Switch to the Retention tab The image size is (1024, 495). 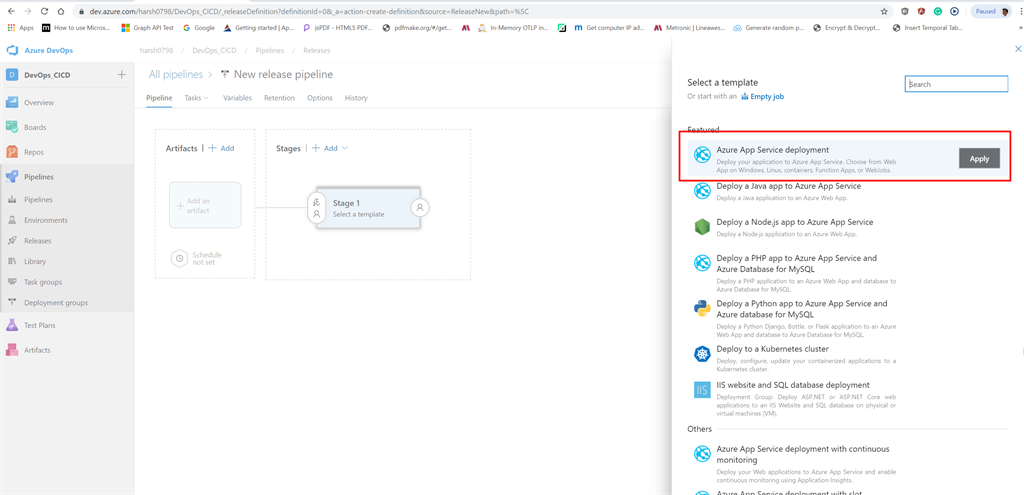(x=280, y=98)
